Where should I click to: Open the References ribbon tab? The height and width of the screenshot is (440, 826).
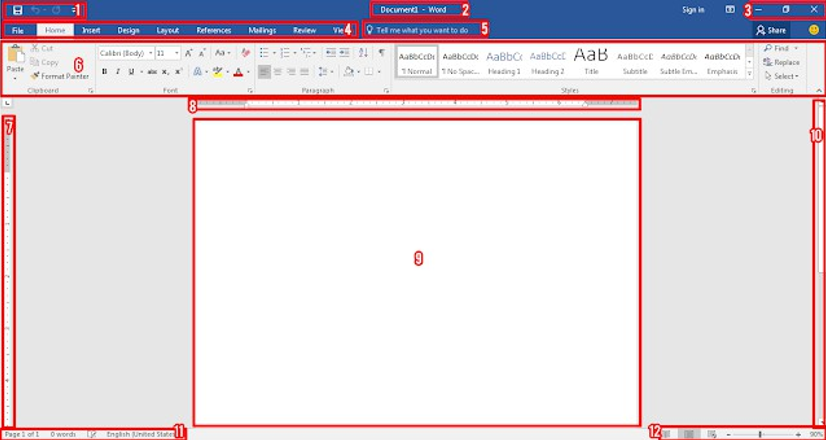[213, 30]
